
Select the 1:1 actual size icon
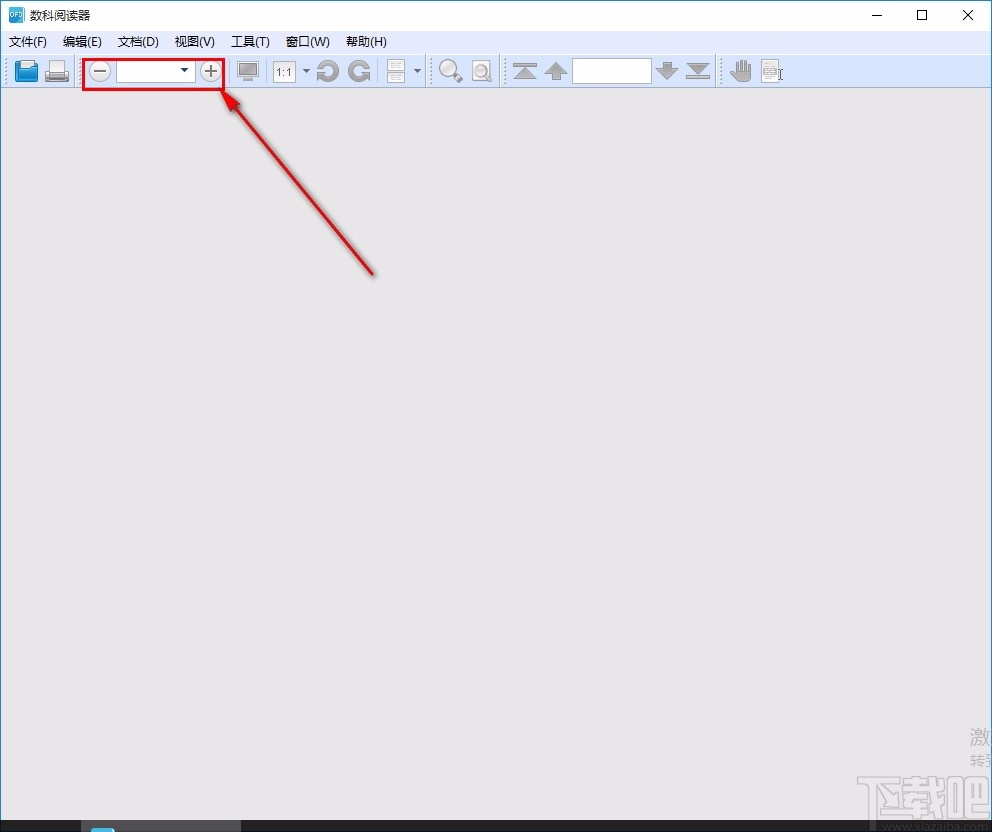(284, 71)
